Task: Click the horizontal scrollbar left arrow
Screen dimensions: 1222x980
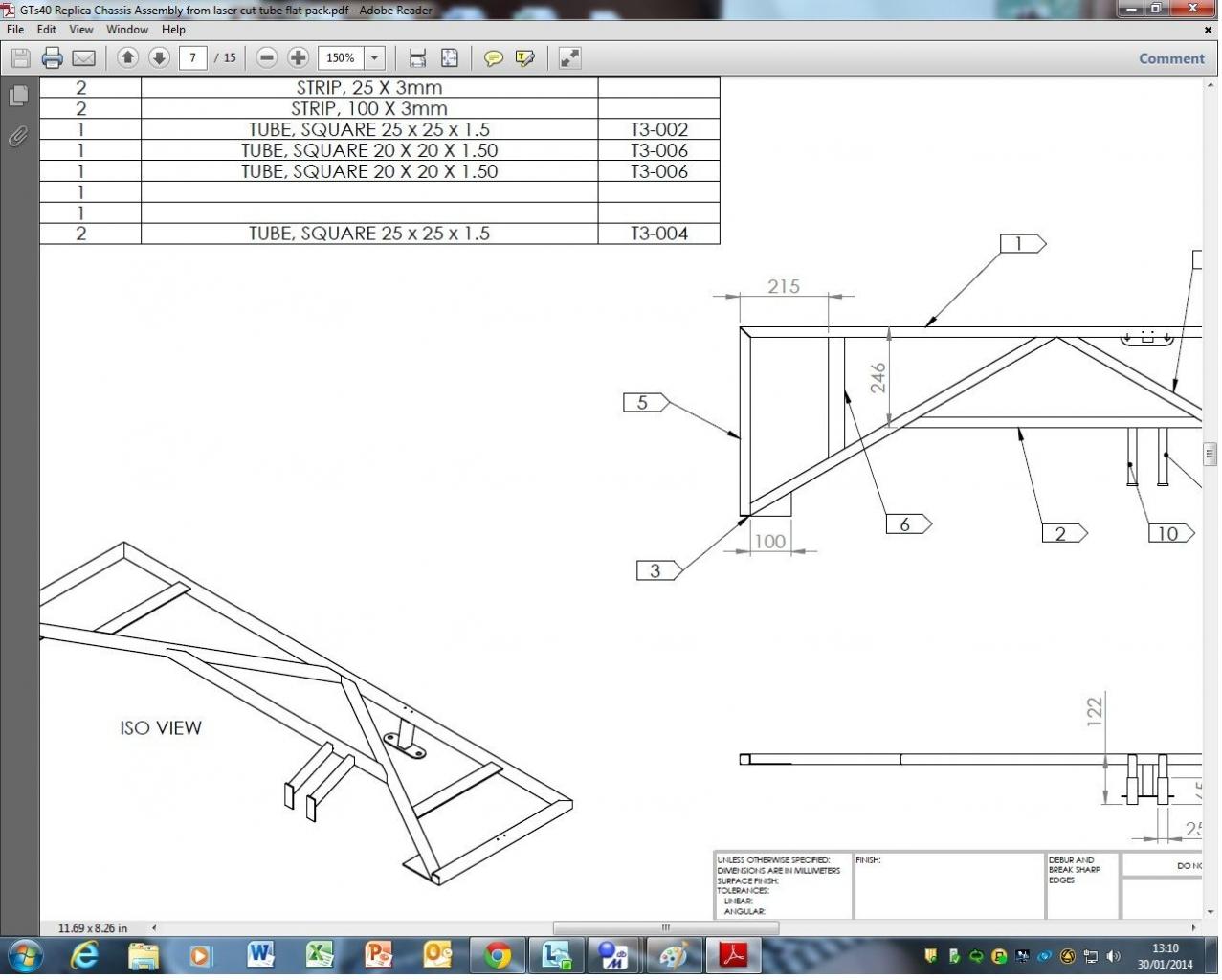Action: click(154, 927)
